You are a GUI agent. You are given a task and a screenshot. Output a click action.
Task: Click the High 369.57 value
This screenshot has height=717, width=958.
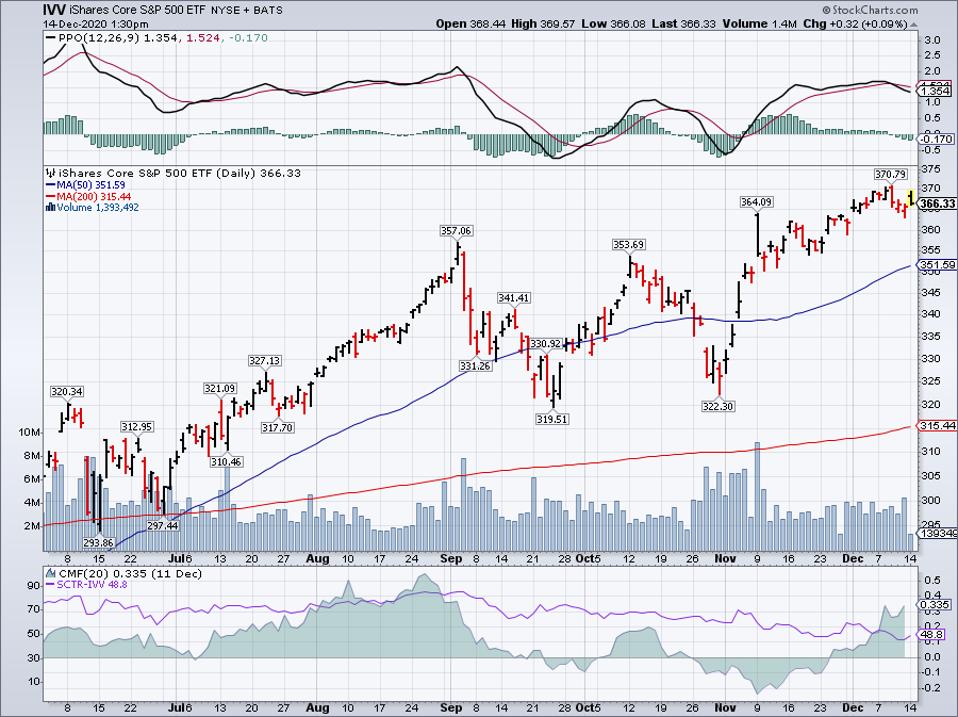pyautogui.click(x=543, y=24)
